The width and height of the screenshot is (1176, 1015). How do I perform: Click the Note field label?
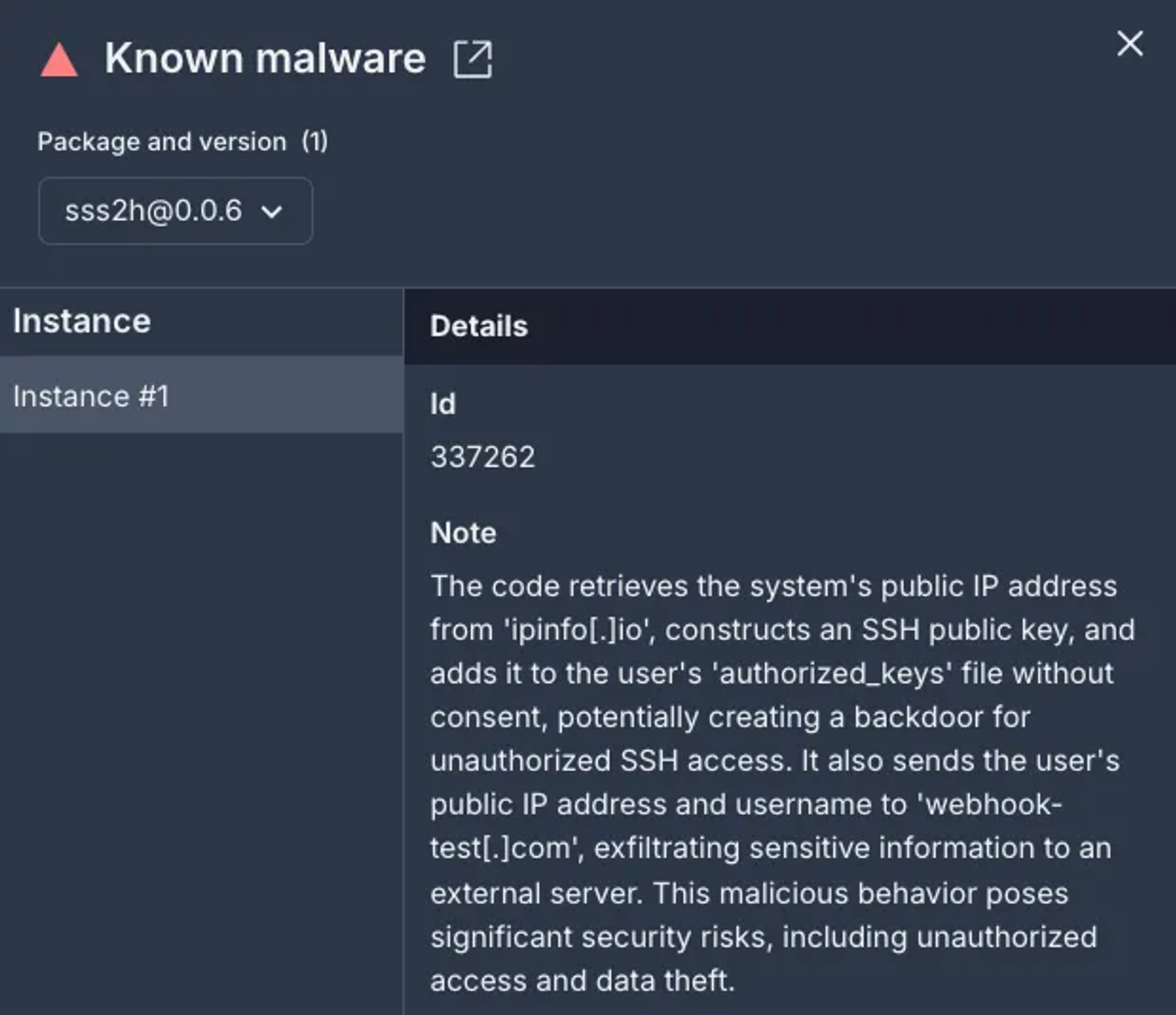click(463, 533)
